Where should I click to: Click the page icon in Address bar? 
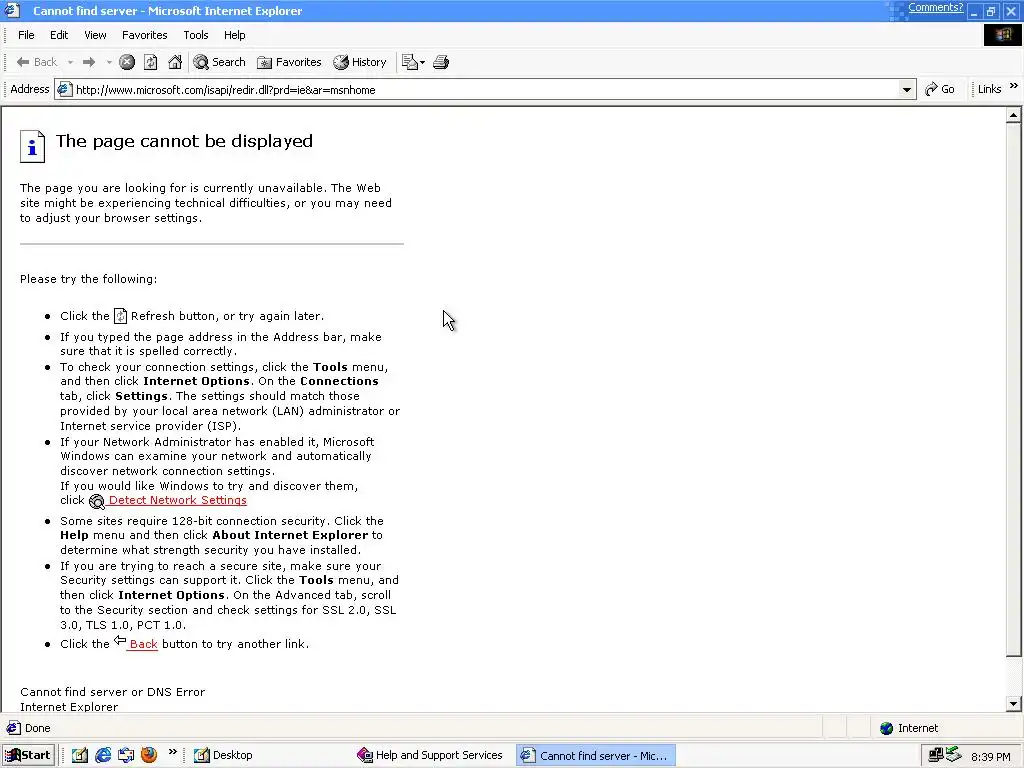pyautogui.click(x=64, y=89)
